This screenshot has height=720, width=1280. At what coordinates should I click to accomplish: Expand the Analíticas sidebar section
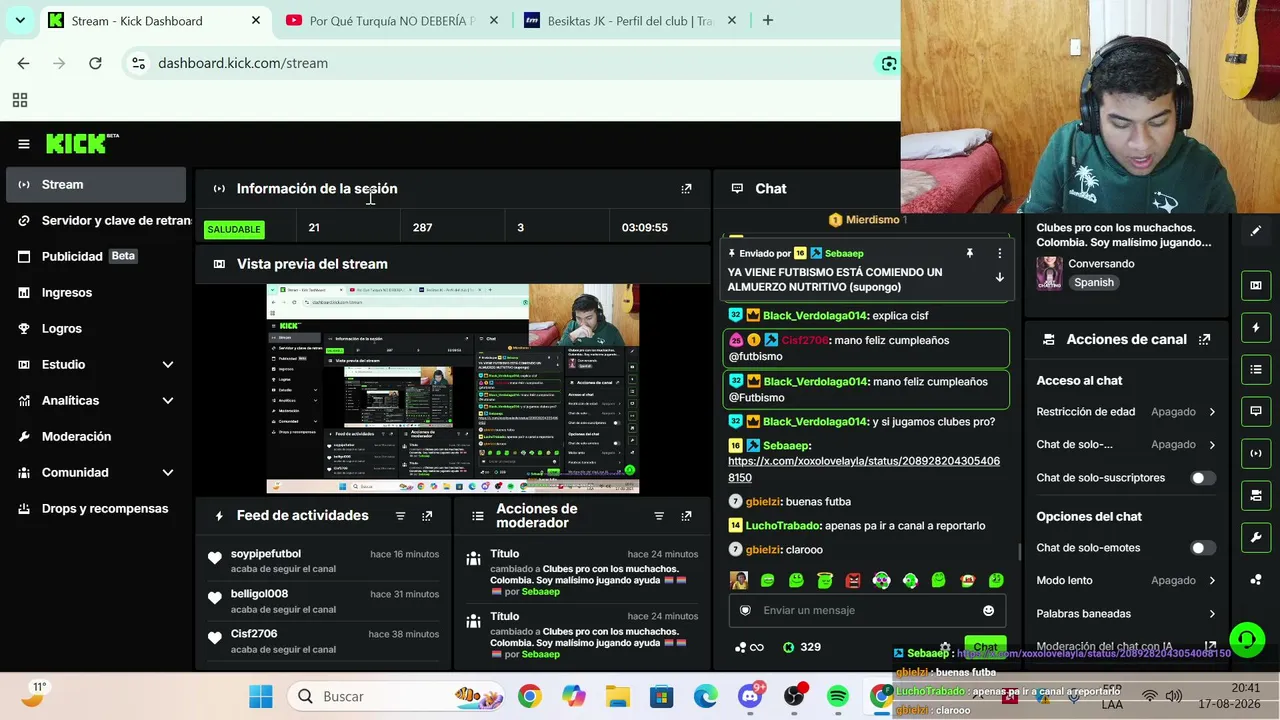95,401
